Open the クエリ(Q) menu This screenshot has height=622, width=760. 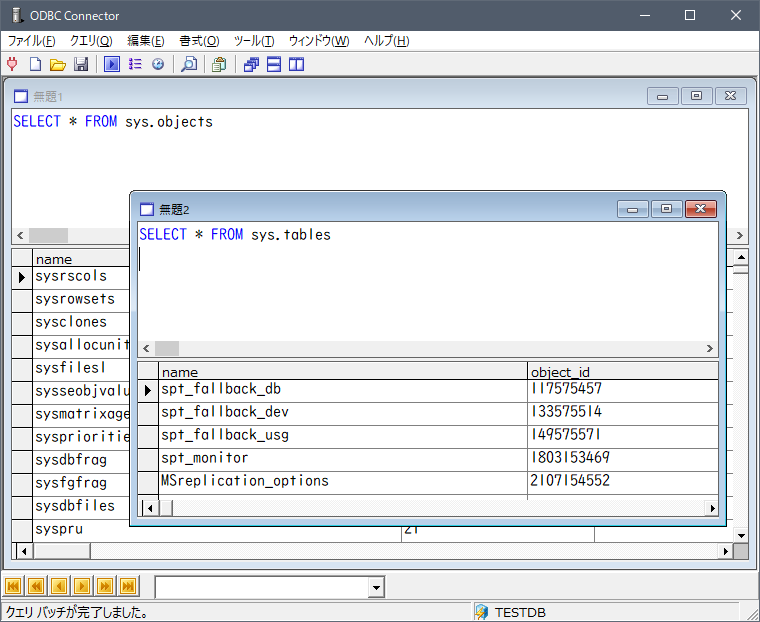click(91, 41)
